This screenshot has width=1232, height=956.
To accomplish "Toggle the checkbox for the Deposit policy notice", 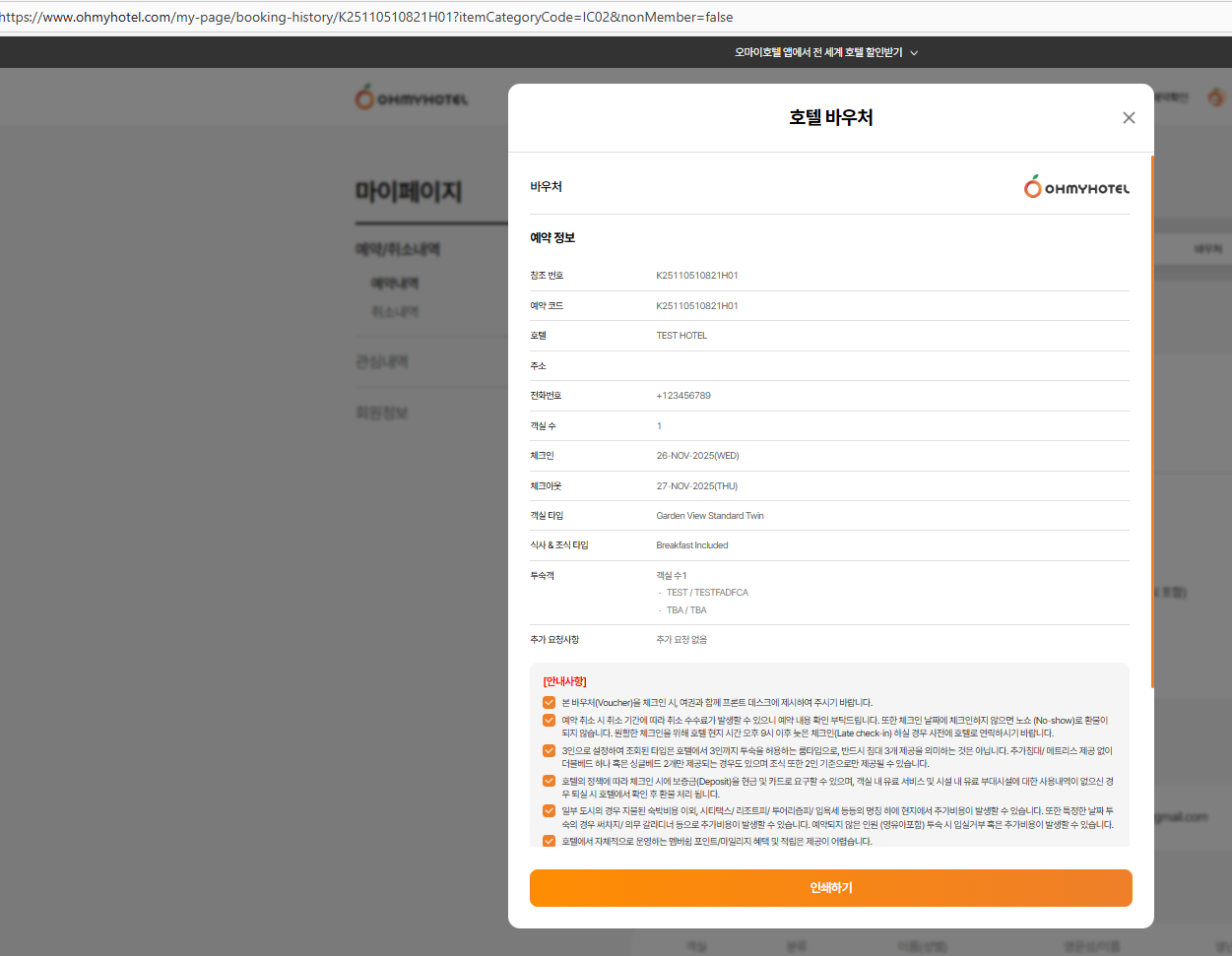I will (x=550, y=782).
